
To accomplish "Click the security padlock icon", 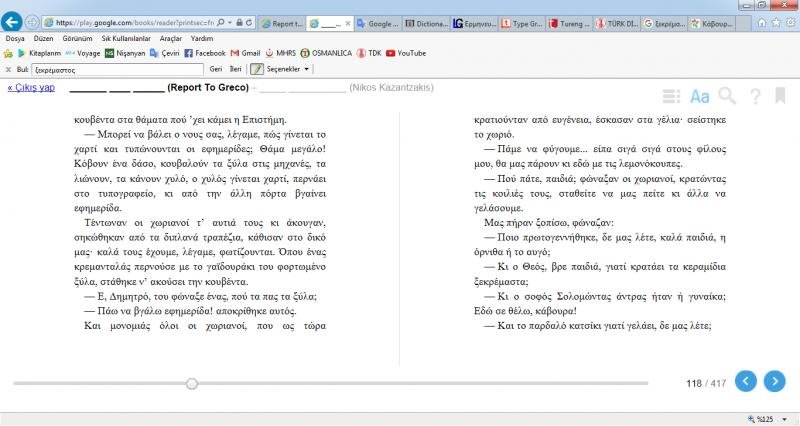I will coord(239,23).
